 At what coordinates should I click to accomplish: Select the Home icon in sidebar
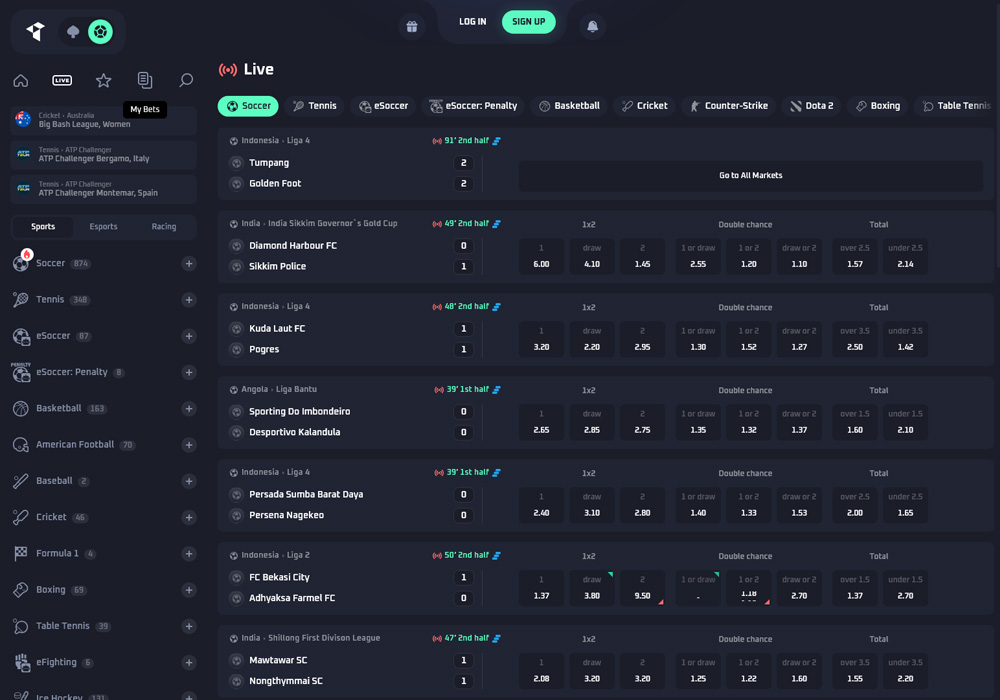coord(21,80)
